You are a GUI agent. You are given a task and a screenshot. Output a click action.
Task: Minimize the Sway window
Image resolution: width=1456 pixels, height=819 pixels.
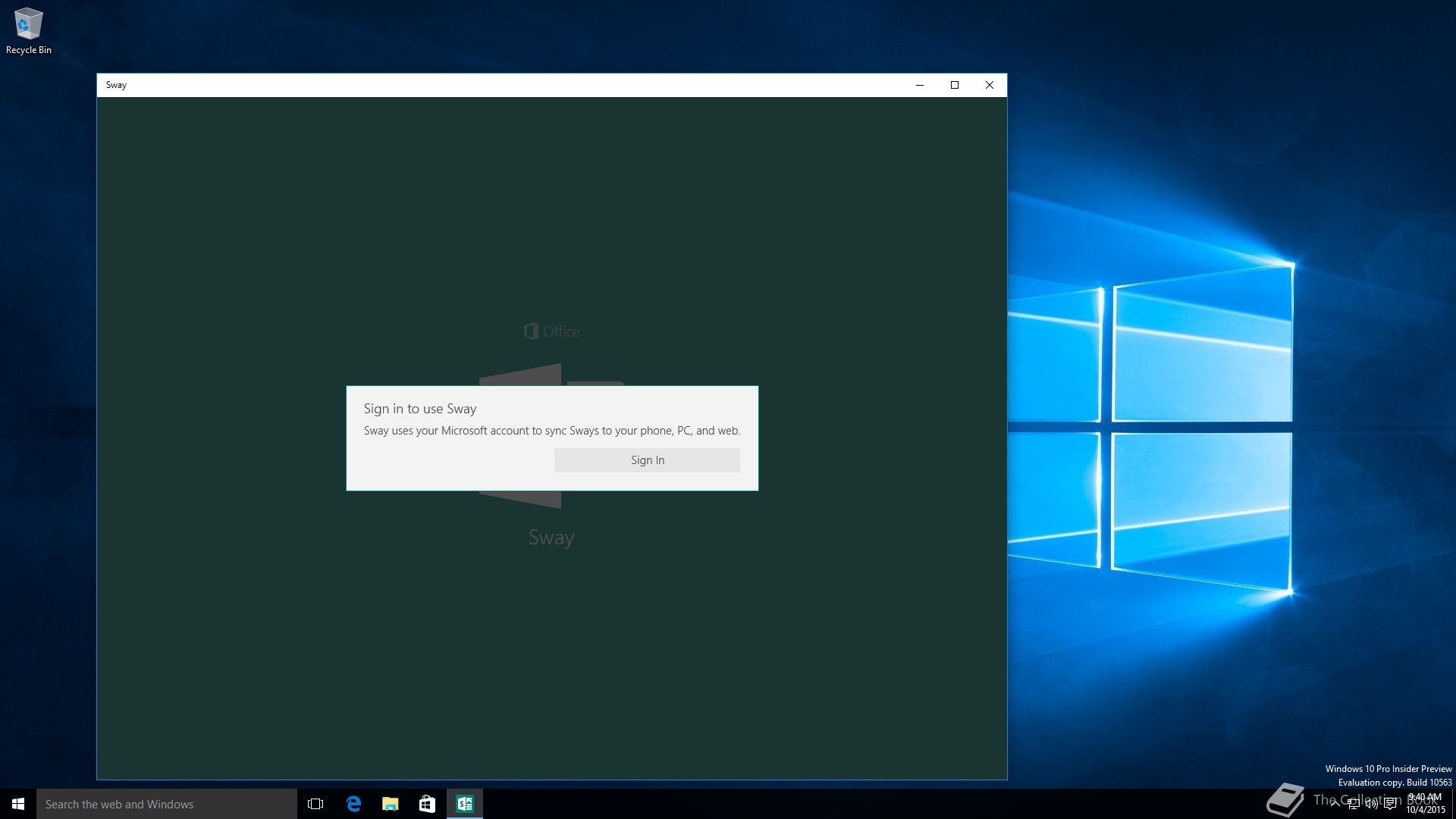pyautogui.click(x=920, y=85)
